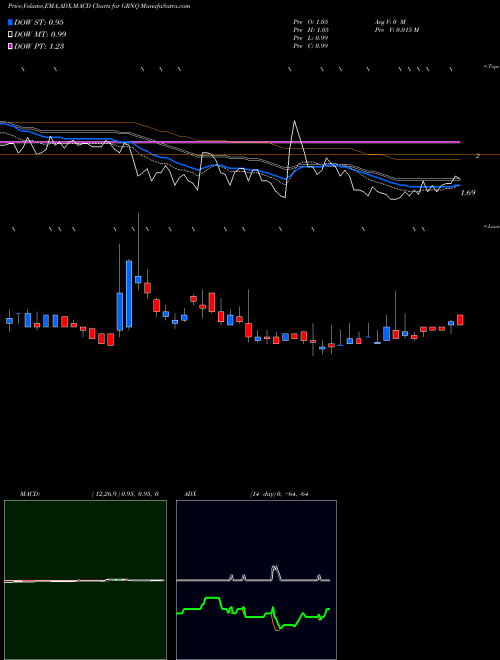Click the 'Avg V: 0 M' value

(x=390, y=22)
